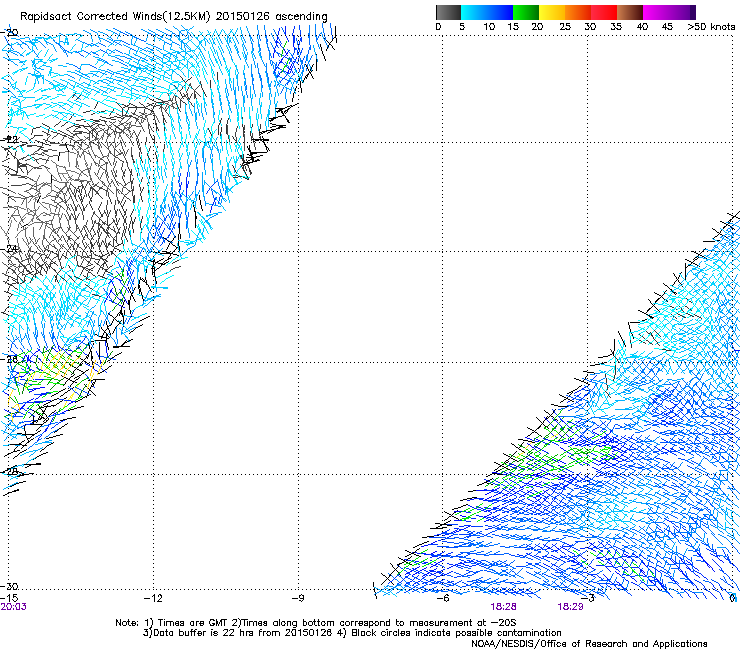Click the 'Black circles indicate possible contamination' note

click(456, 633)
